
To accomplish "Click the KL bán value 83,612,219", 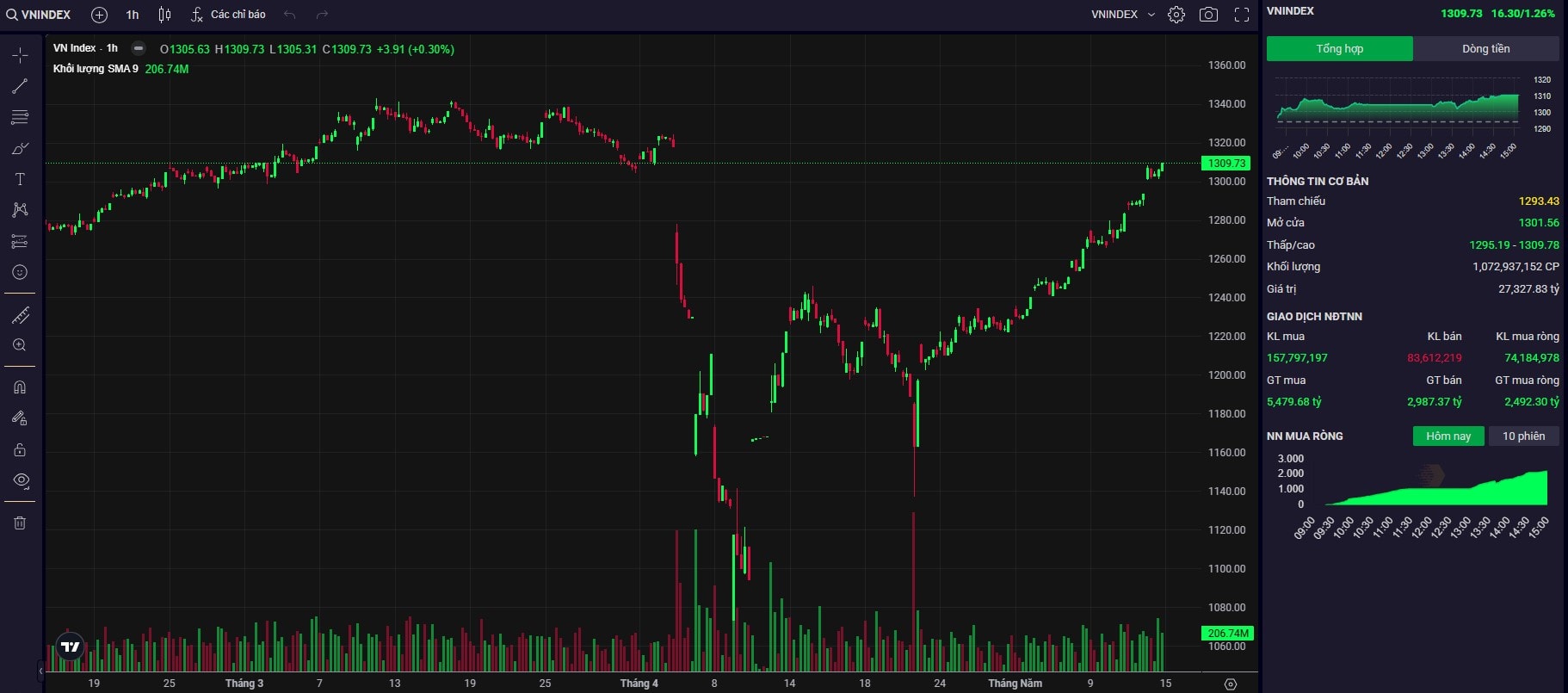I will coord(1435,358).
